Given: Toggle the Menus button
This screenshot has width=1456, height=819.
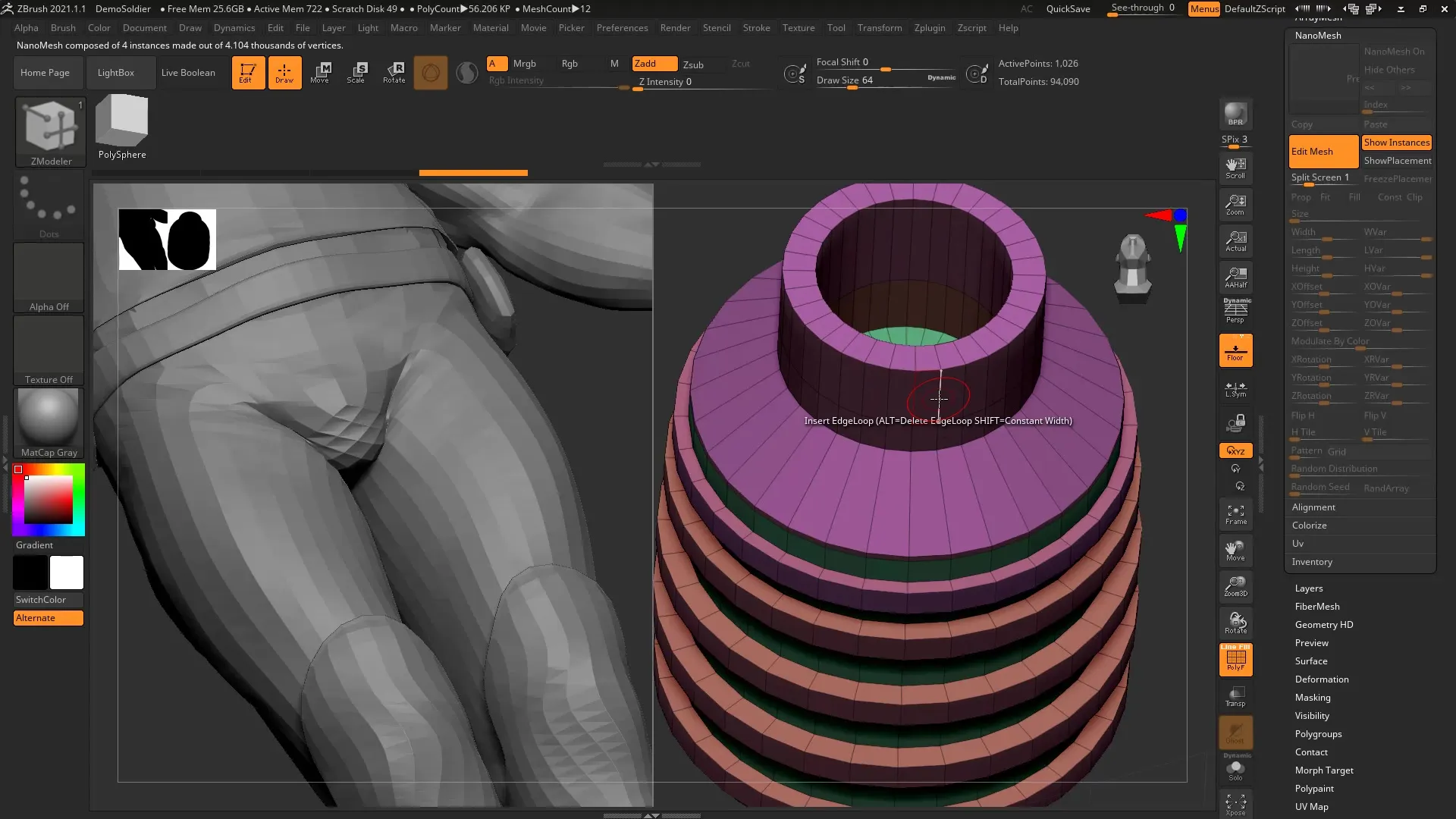Looking at the screenshot, I should (x=1204, y=9).
